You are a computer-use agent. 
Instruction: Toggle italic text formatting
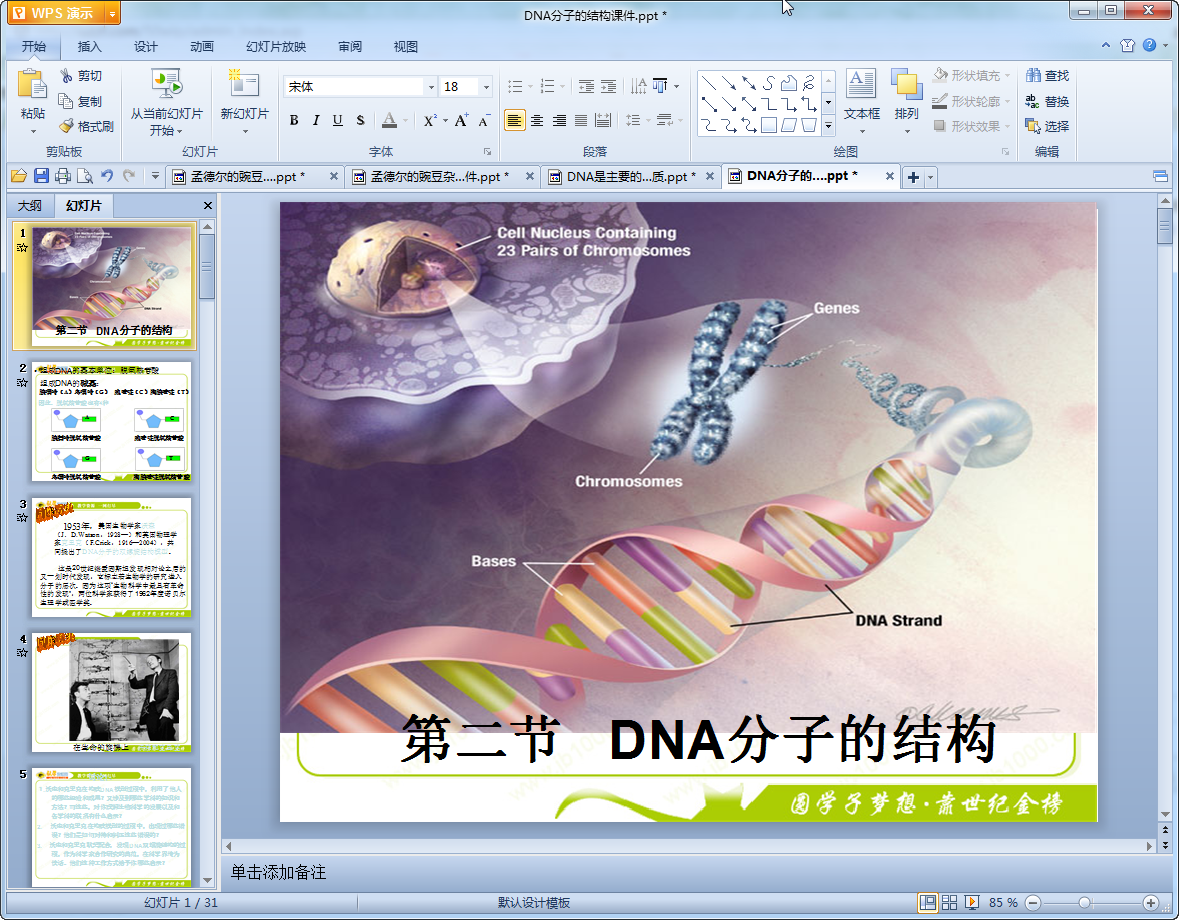coord(316,120)
